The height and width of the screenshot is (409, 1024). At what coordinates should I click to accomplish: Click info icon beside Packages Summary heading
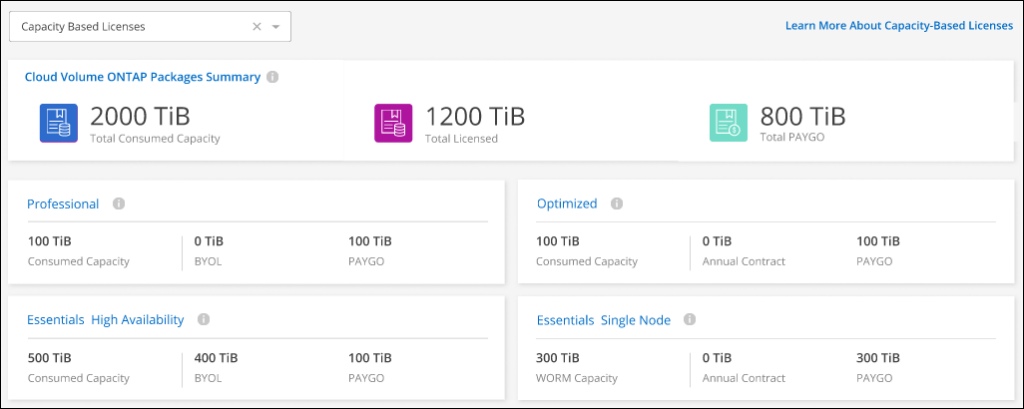pos(273,77)
